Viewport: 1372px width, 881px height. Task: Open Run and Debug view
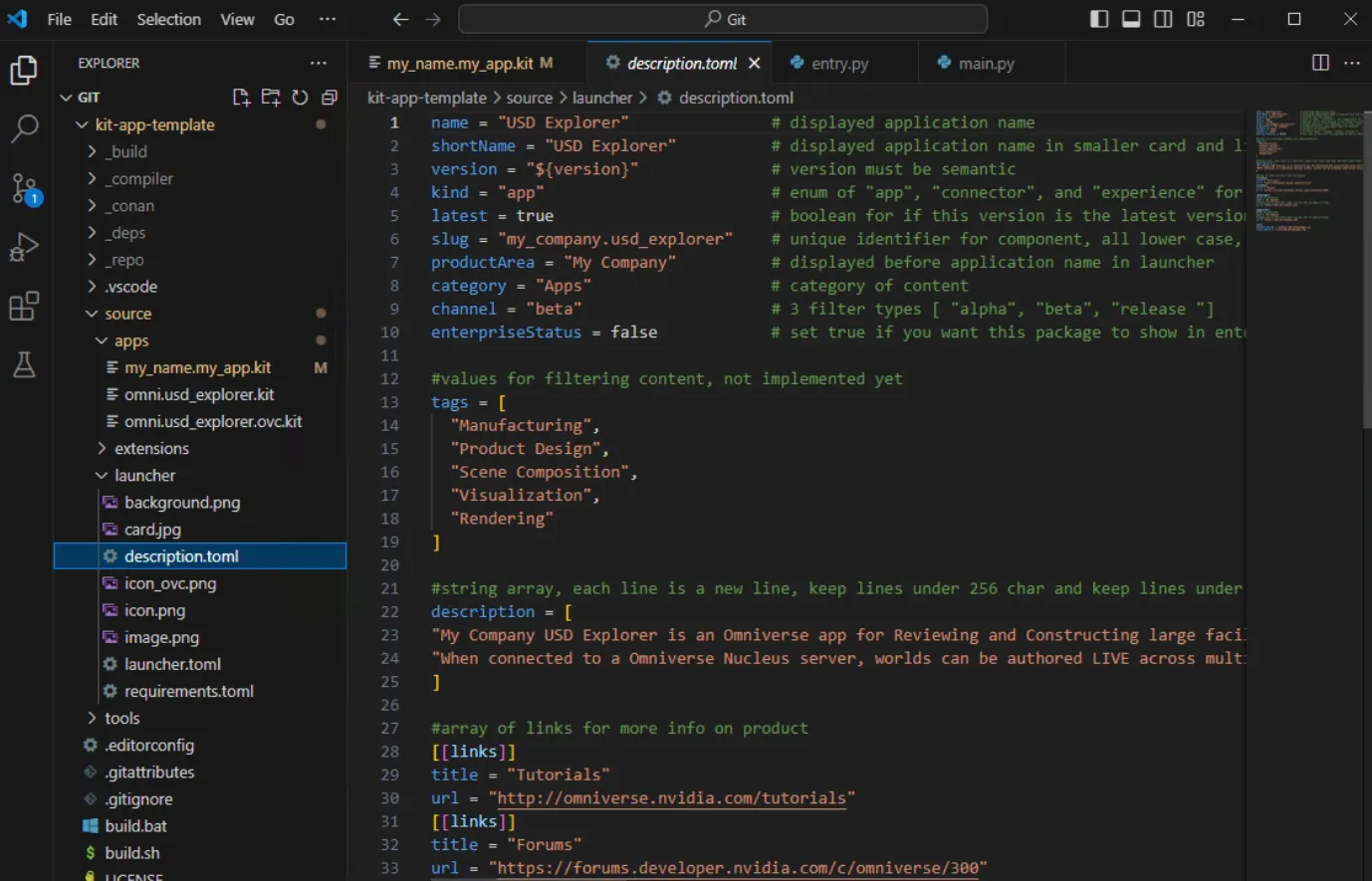point(24,247)
